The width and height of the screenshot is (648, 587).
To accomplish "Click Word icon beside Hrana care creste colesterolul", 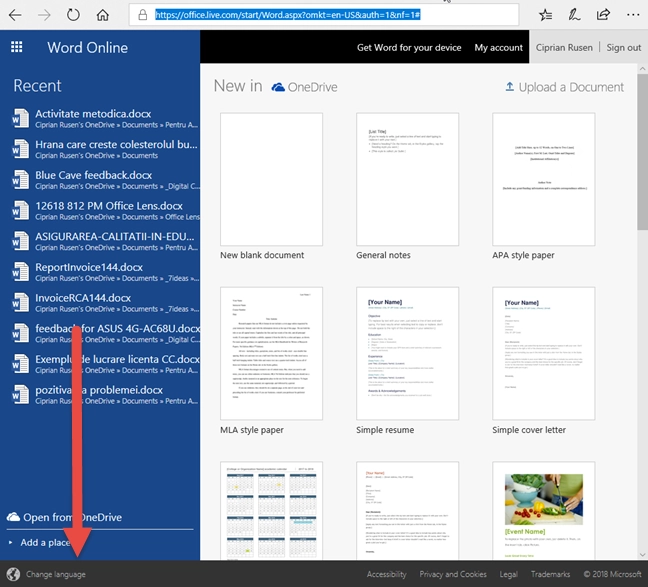I will point(20,149).
